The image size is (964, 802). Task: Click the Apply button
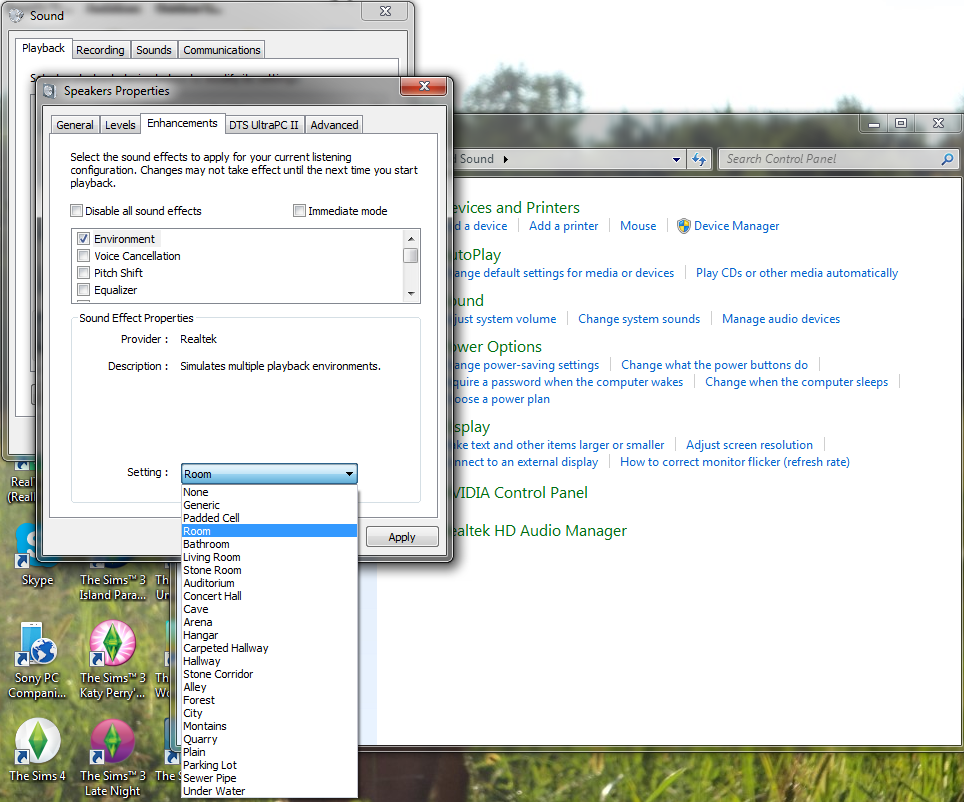401,537
